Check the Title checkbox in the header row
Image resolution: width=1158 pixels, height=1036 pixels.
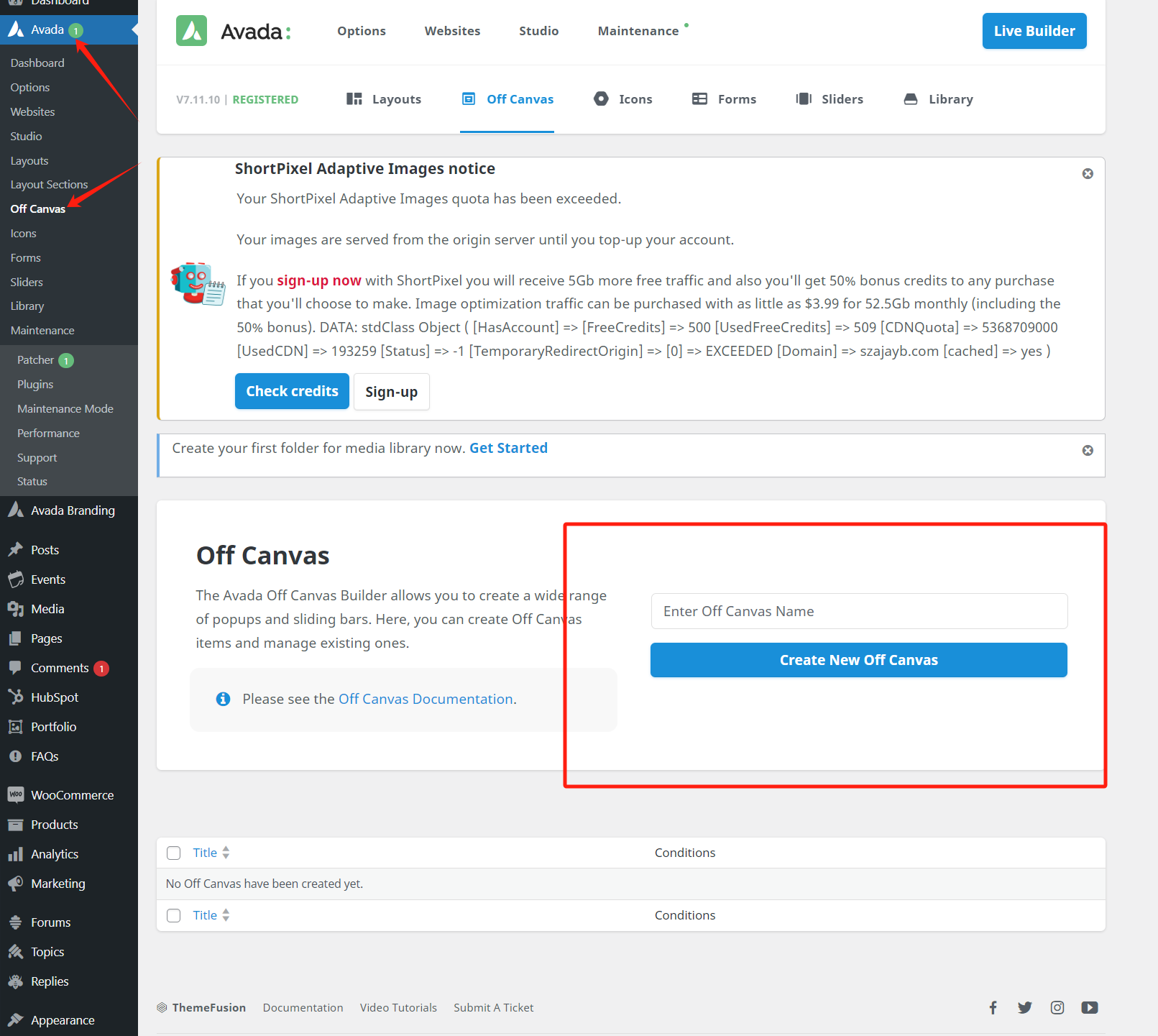pos(173,853)
